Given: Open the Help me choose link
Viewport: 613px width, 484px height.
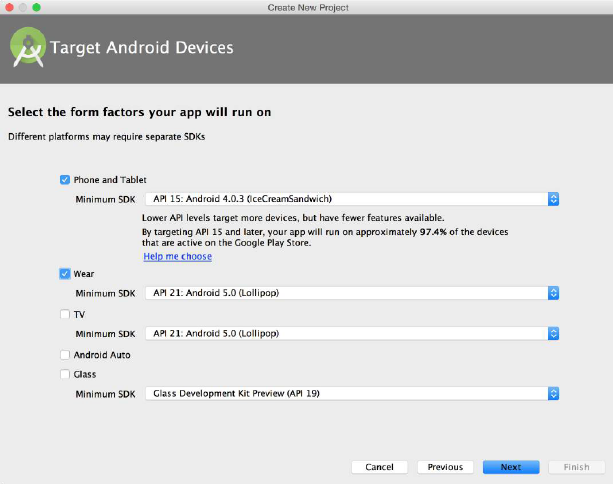Looking at the screenshot, I should pos(177,256).
